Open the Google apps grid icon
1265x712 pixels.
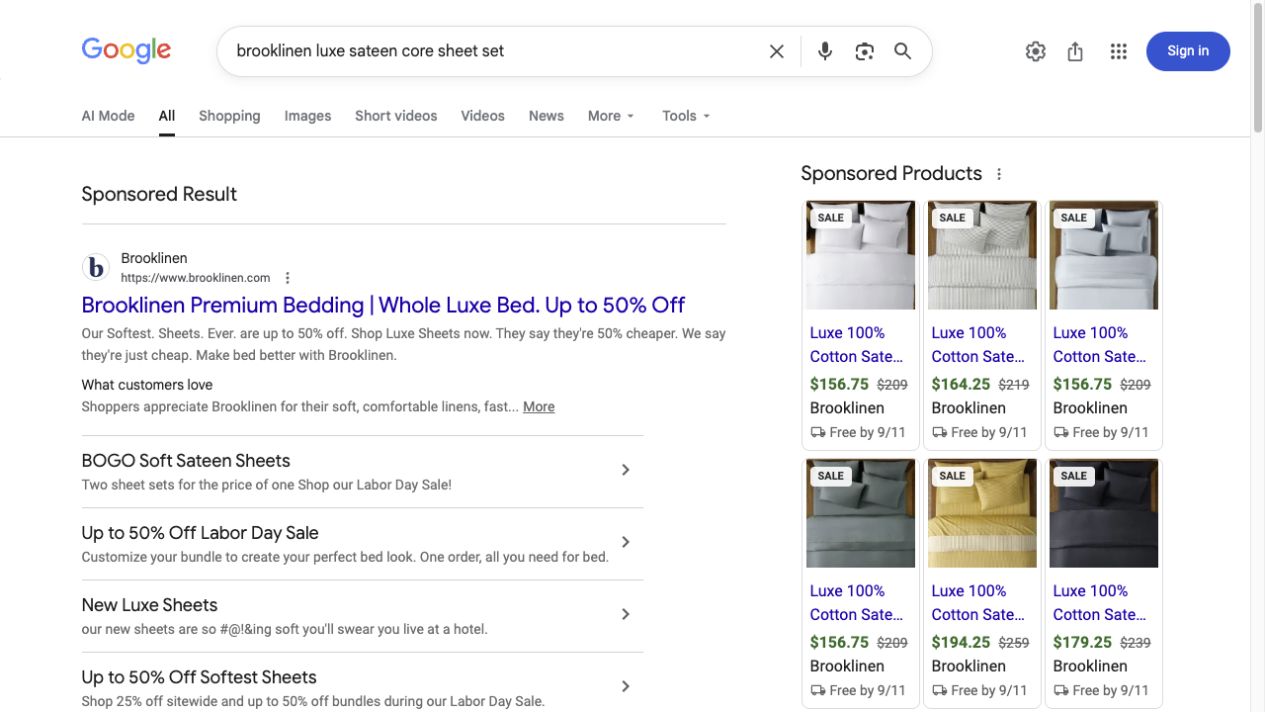pyautogui.click(x=1119, y=51)
